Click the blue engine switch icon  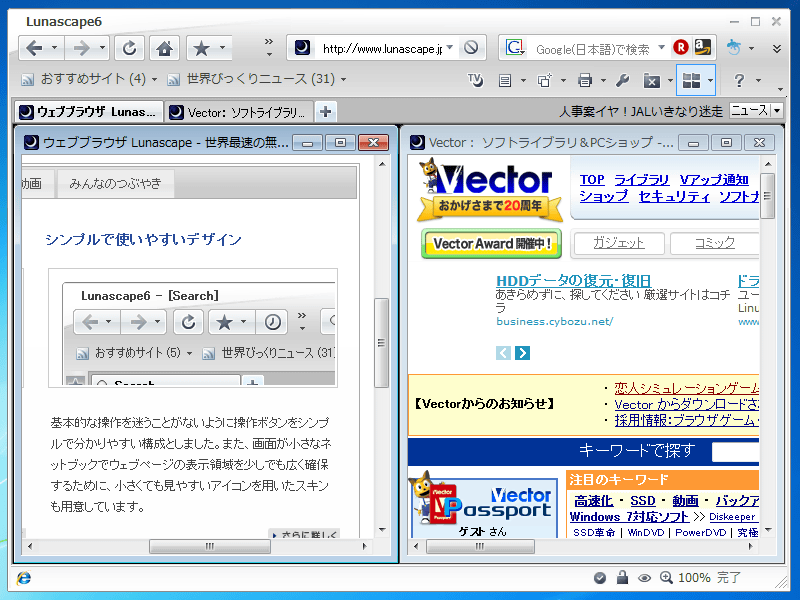click(734, 47)
